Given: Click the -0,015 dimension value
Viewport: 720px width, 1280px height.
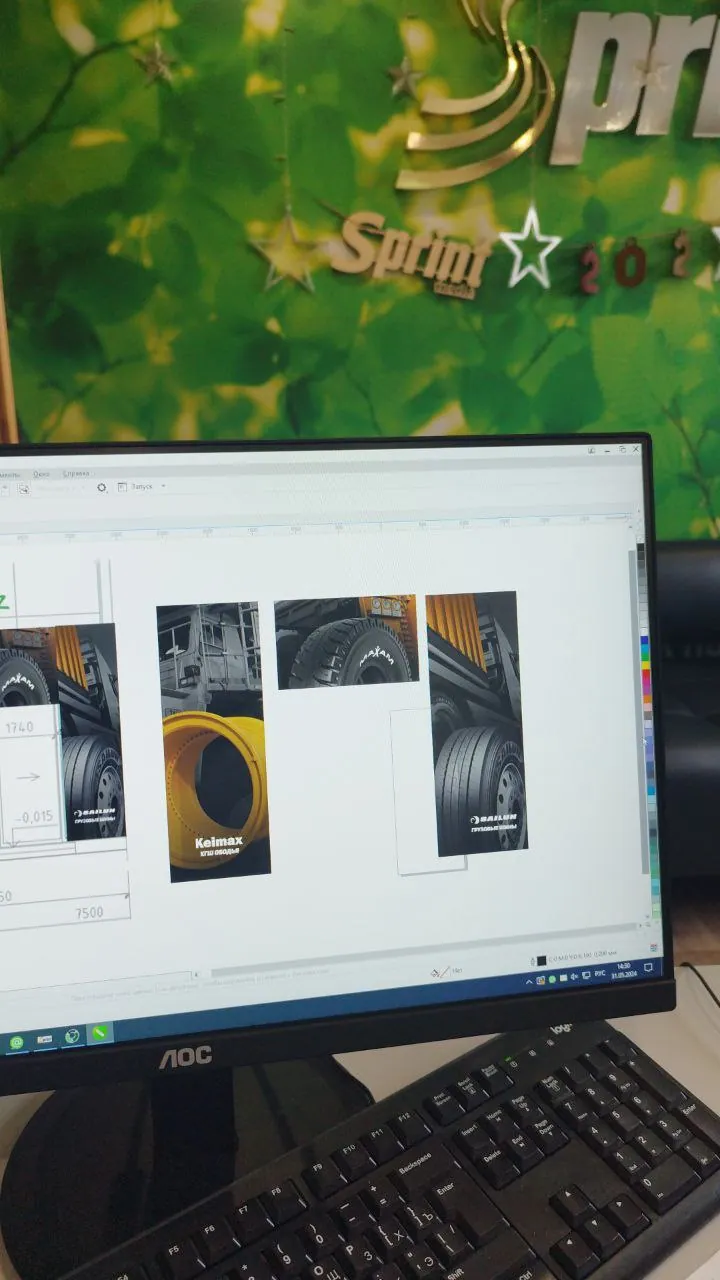Looking at the screenshot, I should coord(35,817).
